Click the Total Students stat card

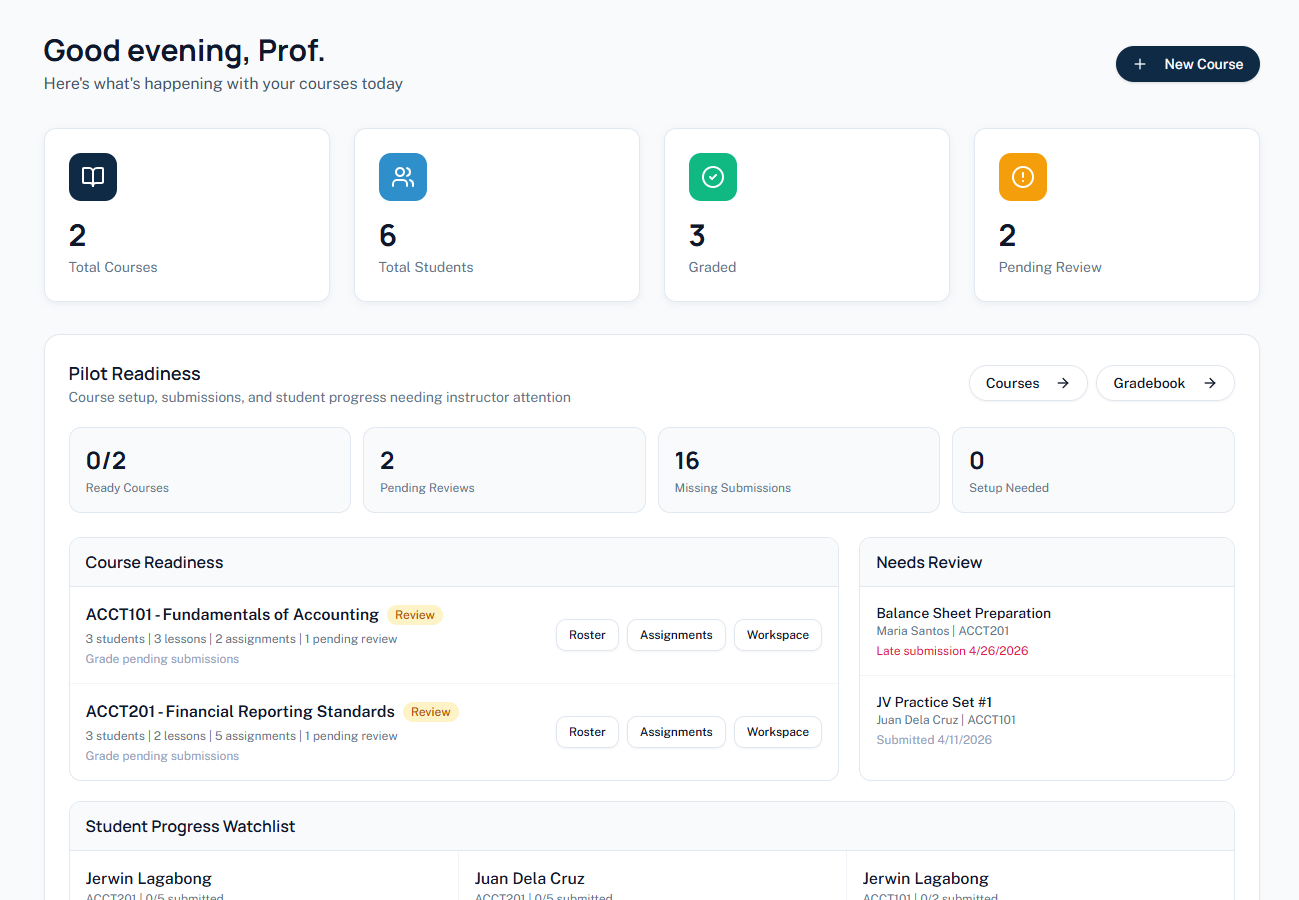[497, 215]
